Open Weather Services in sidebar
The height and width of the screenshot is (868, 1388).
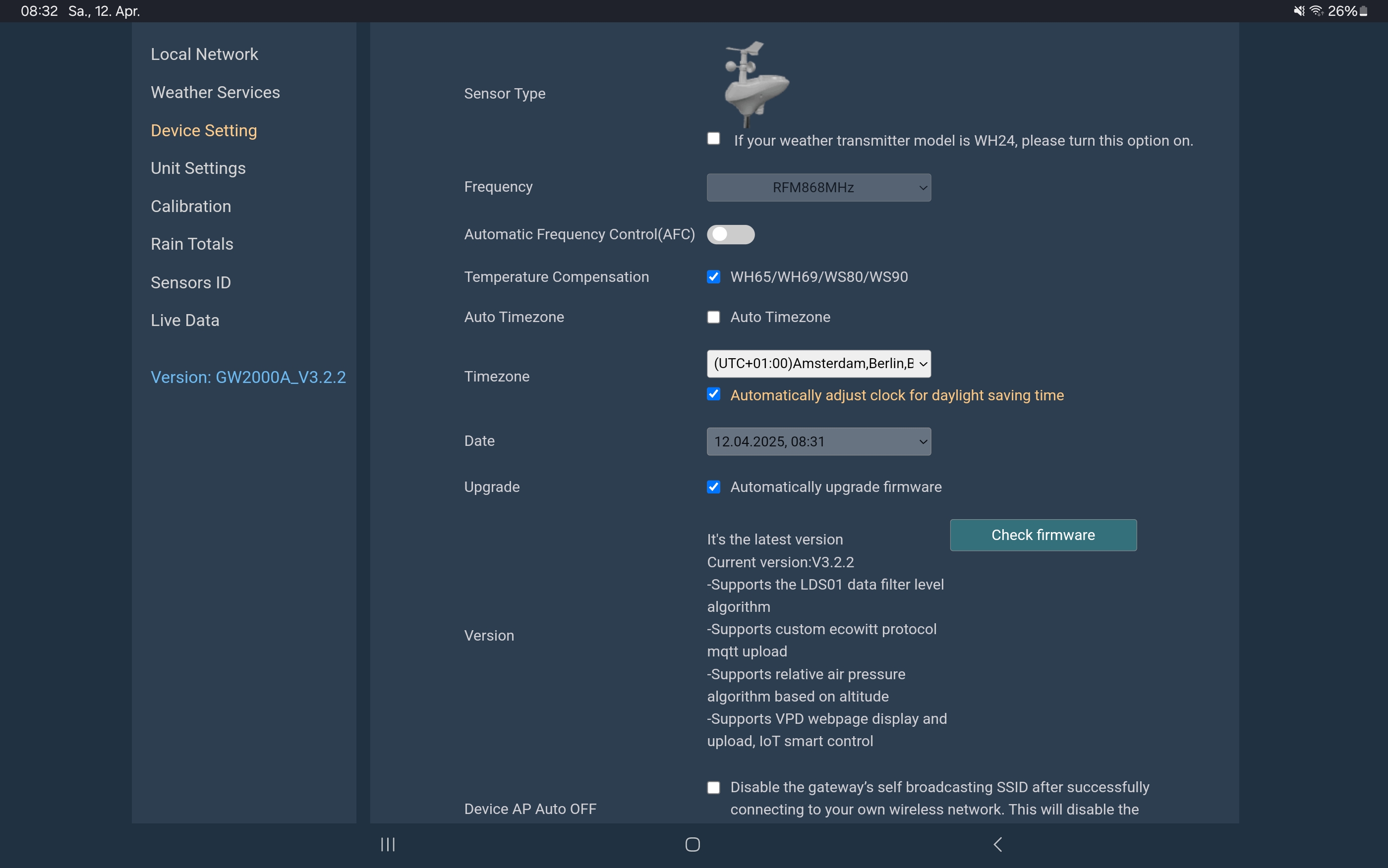click(215, 93)
